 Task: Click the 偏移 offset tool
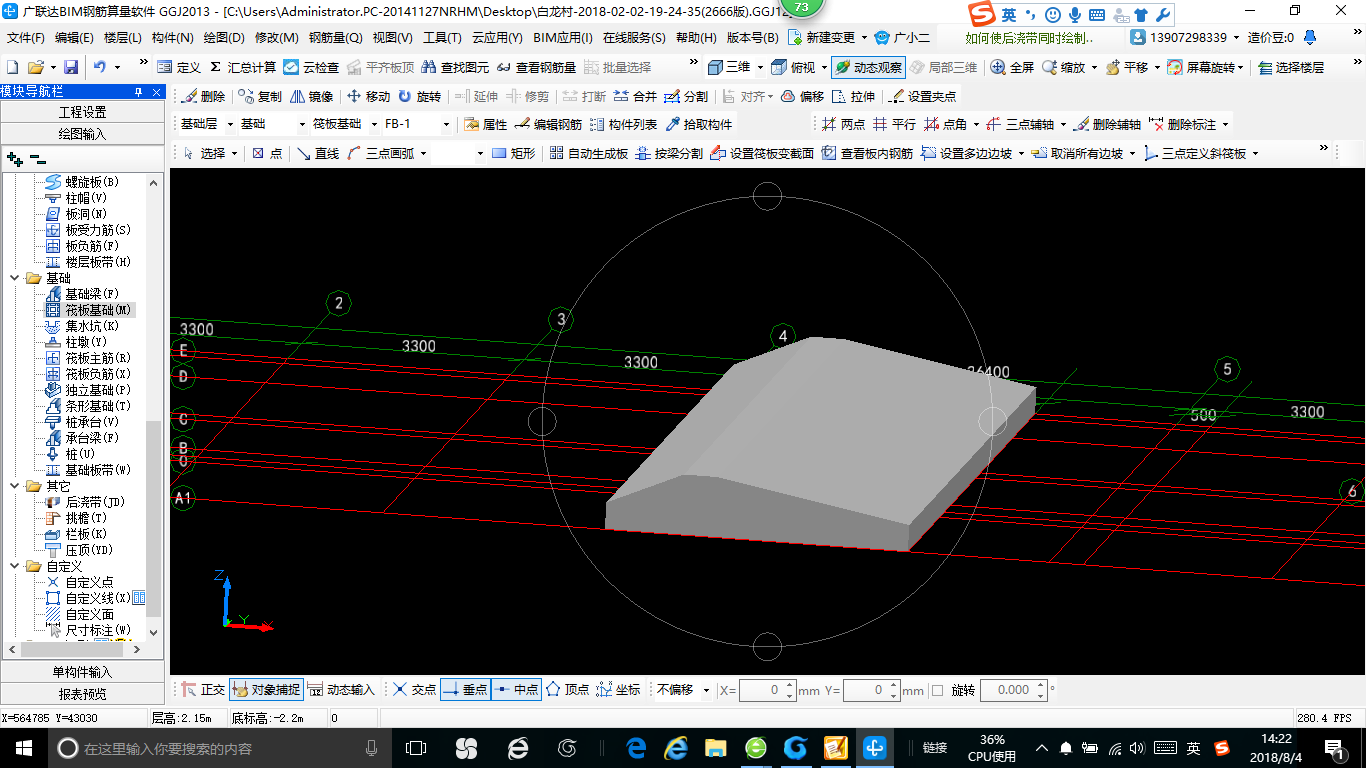pos(802,97)
